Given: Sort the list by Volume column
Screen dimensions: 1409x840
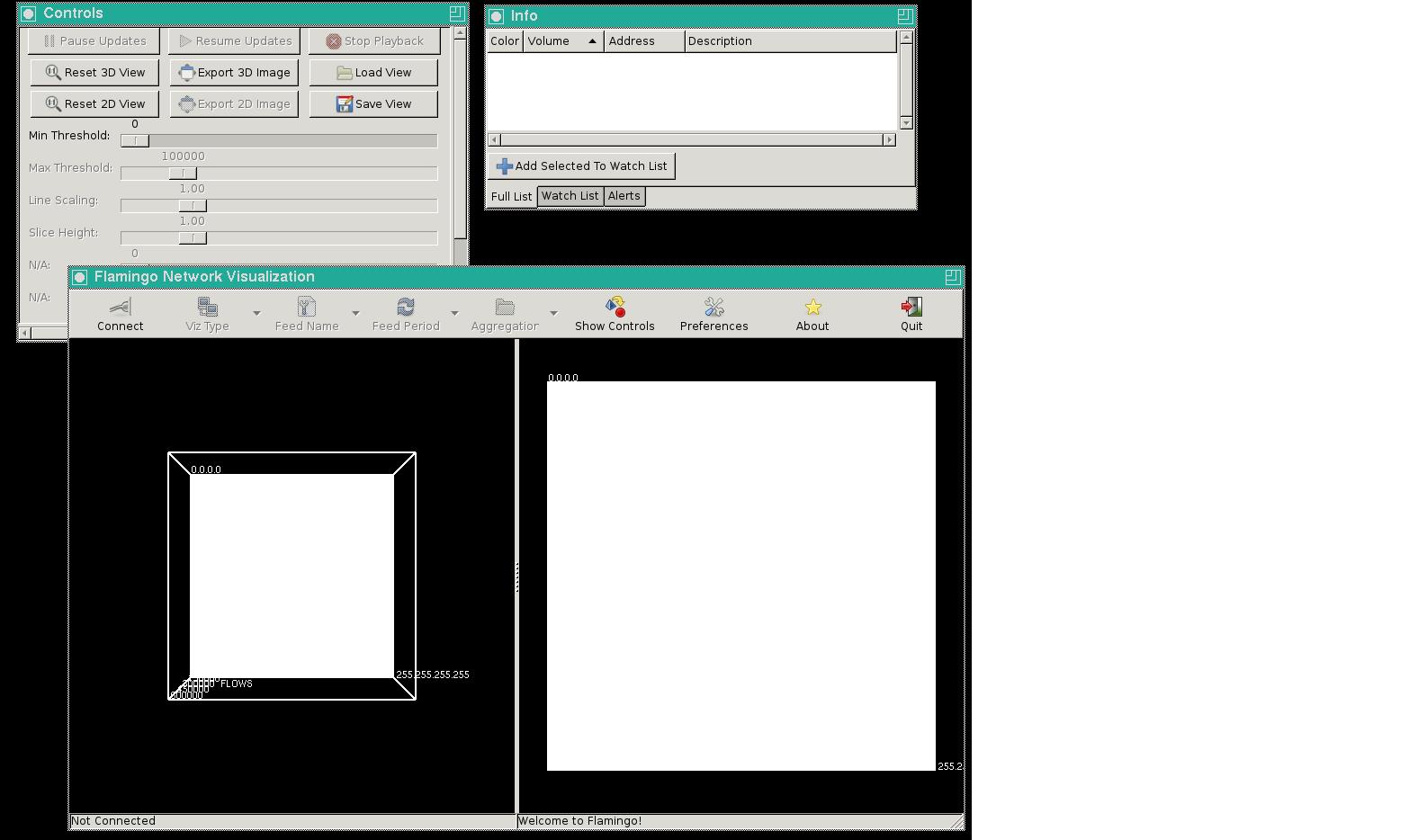Looking at the screenshot, I should tap(563, 41).
